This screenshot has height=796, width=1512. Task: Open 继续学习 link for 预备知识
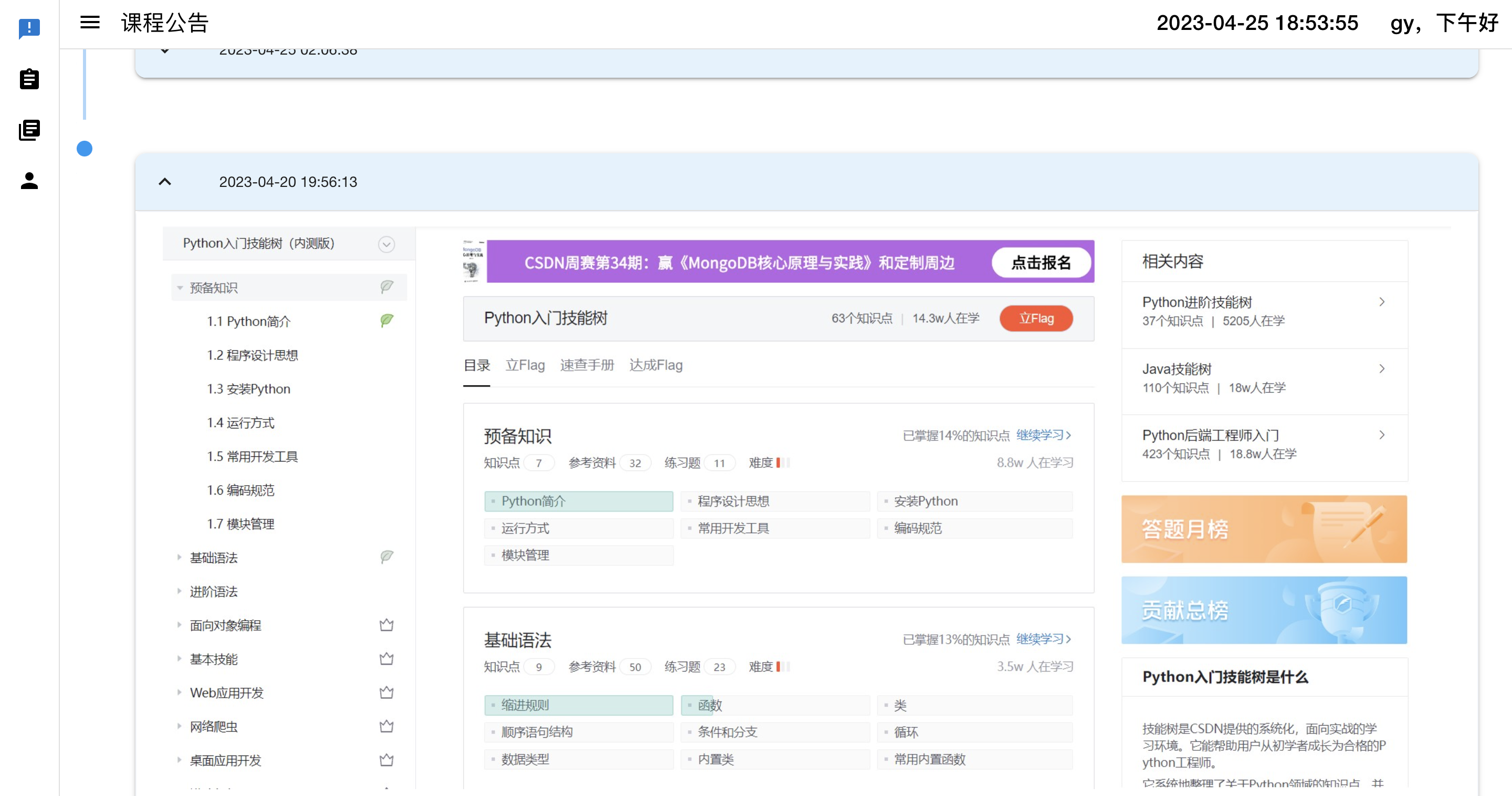pos(1043,435)
